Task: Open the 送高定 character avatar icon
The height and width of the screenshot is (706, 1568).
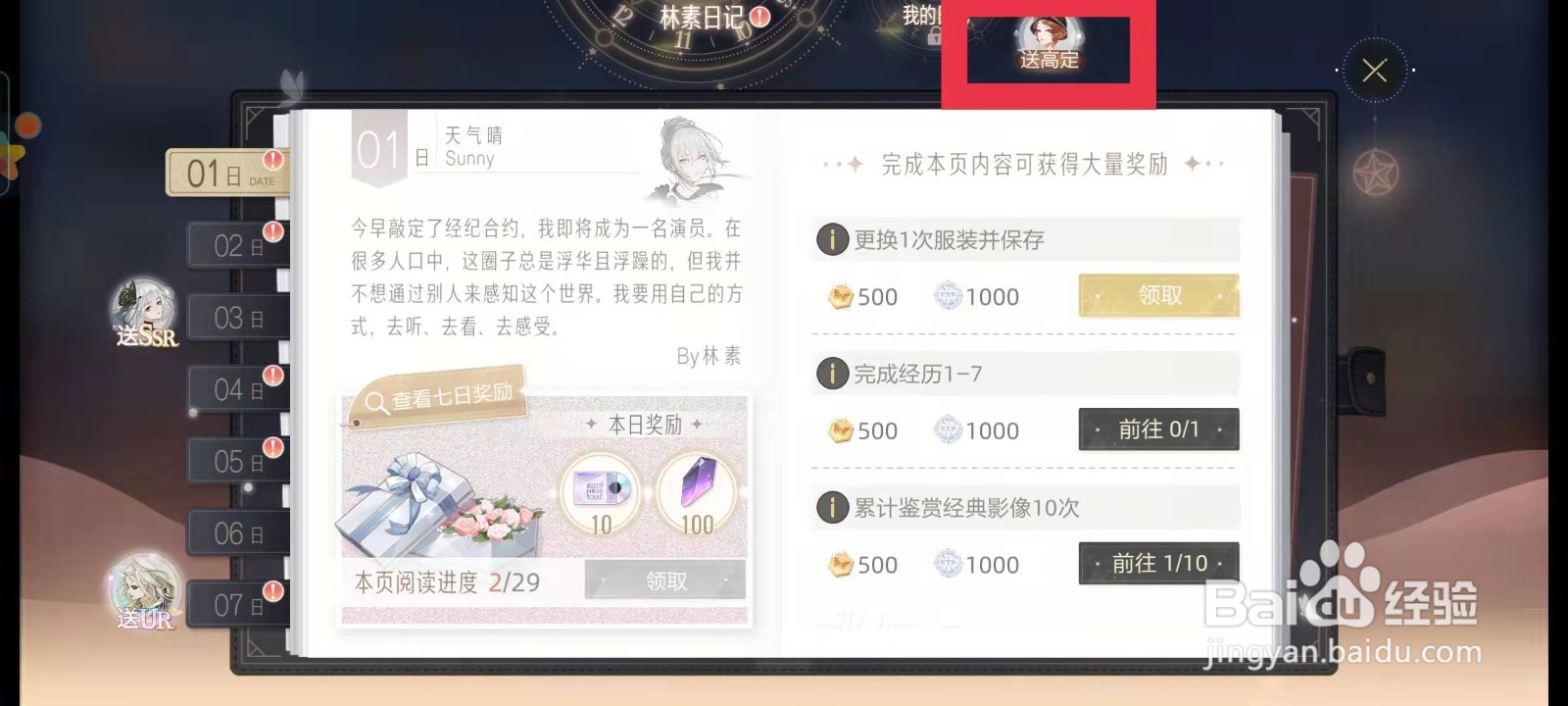Action: [1048, 42]
